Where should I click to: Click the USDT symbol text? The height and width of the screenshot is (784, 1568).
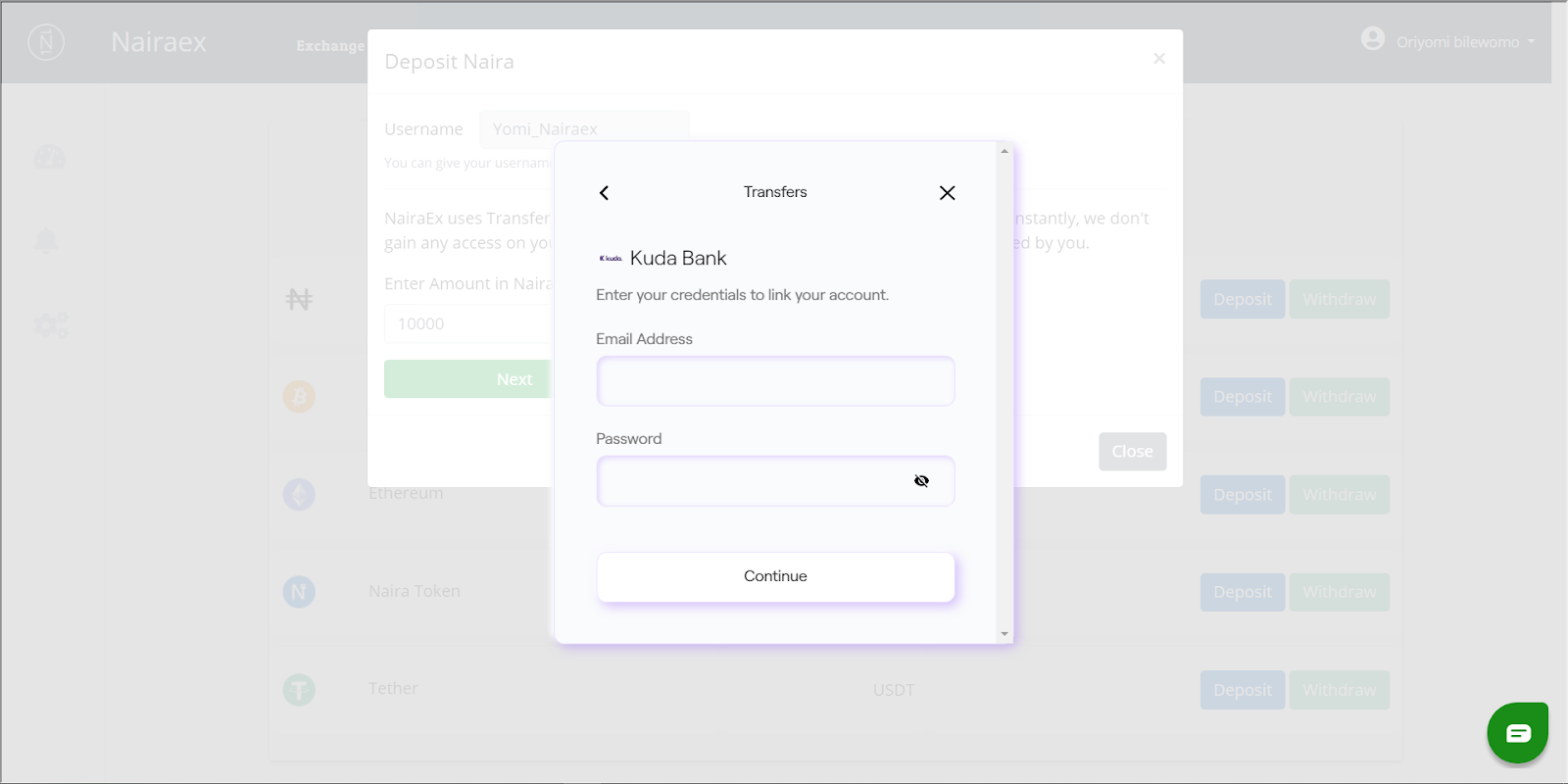(894, 690)
